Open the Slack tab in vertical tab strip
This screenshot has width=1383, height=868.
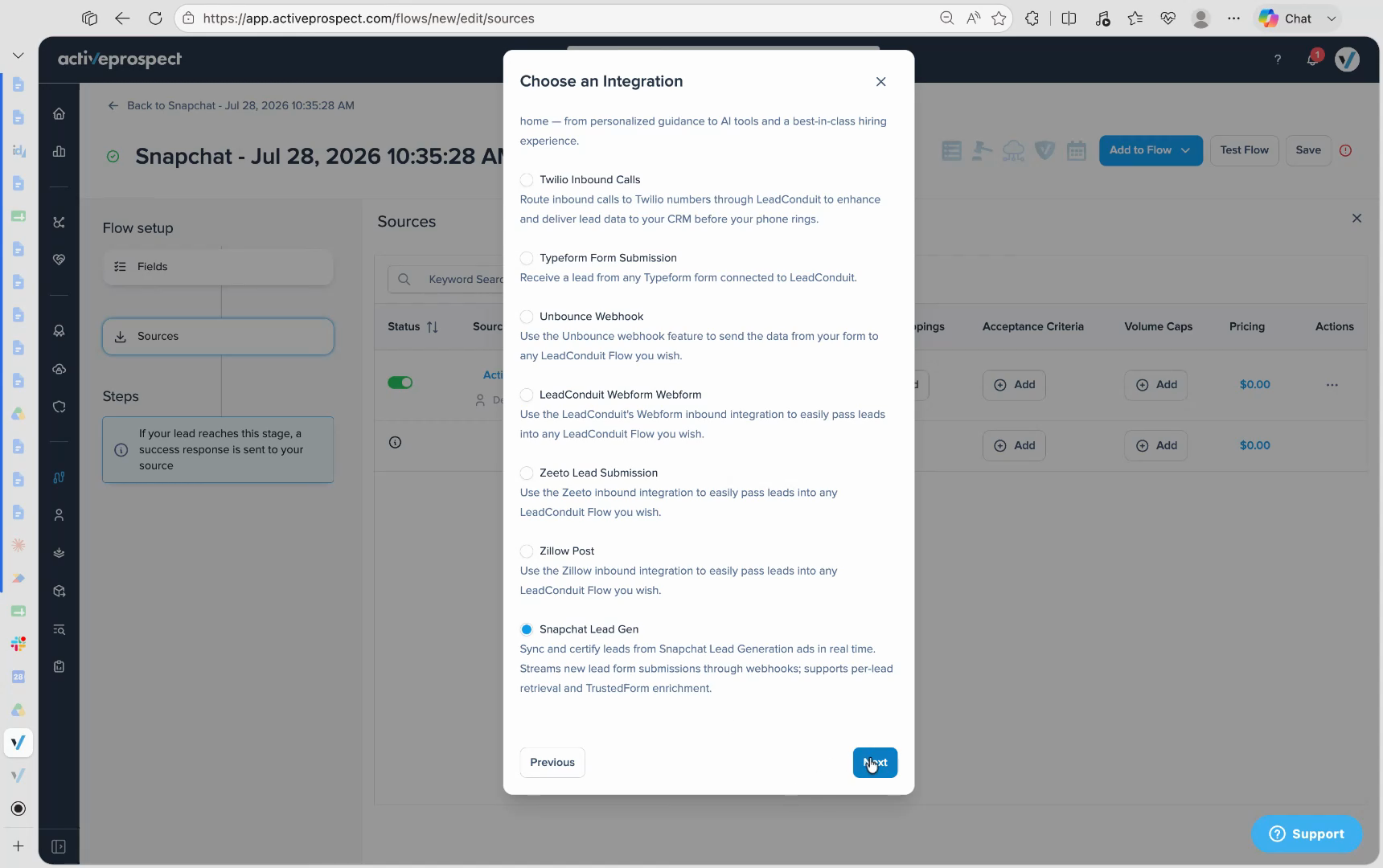[x=18, y=645]
